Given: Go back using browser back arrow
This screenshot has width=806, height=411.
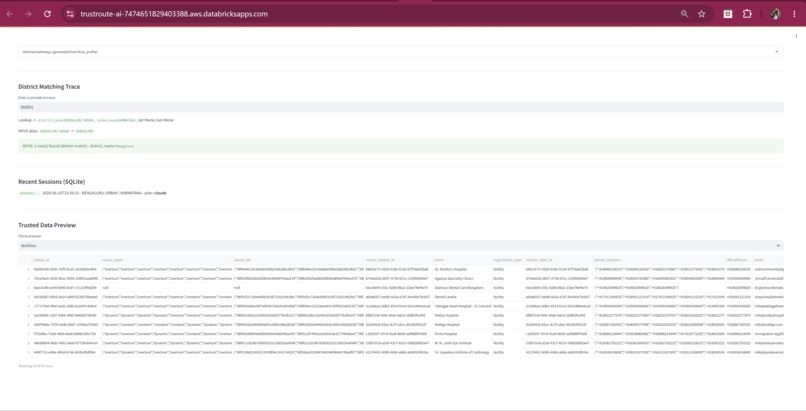Looking at the screenshot, I should pos(10,14).
